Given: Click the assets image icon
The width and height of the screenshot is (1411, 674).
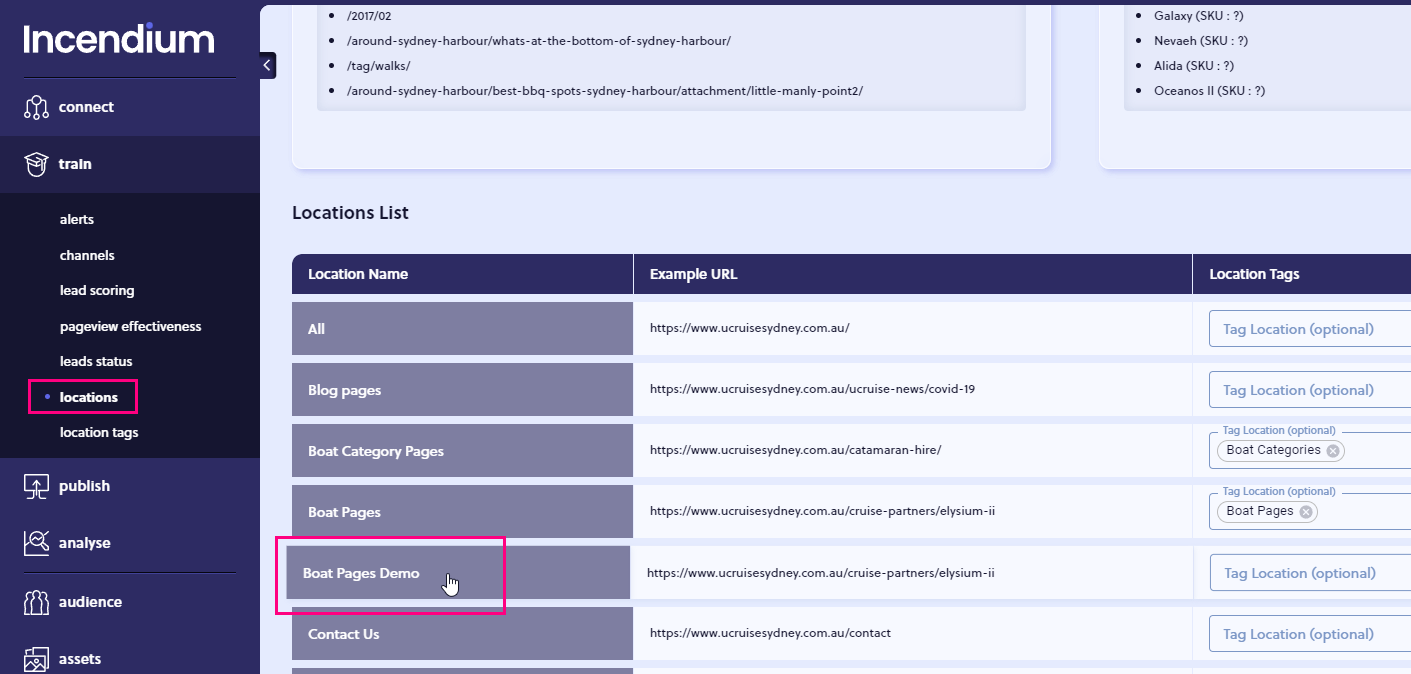Looking at the screenshot, I should click(36, 659).
